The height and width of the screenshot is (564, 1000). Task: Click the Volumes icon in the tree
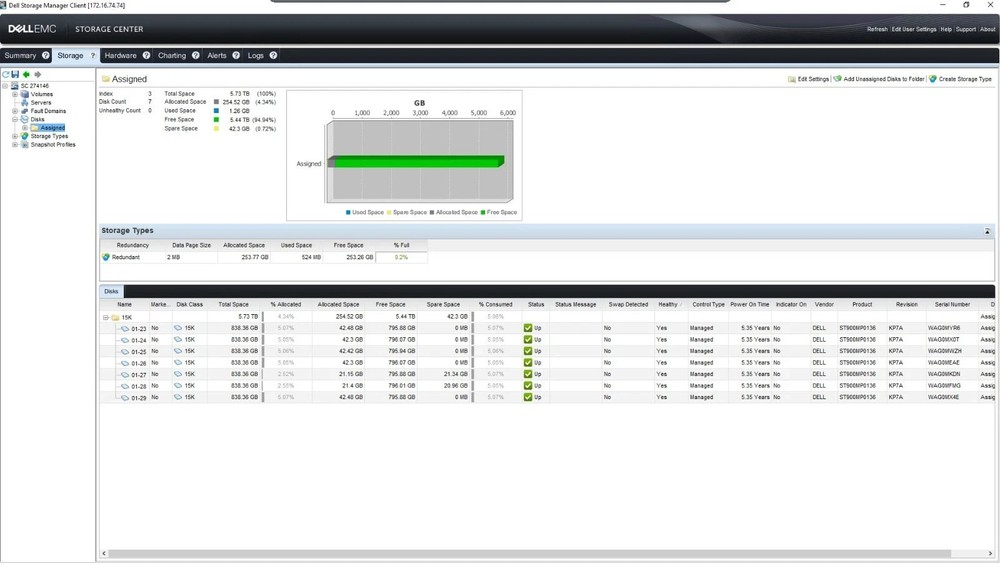(25, 94)
